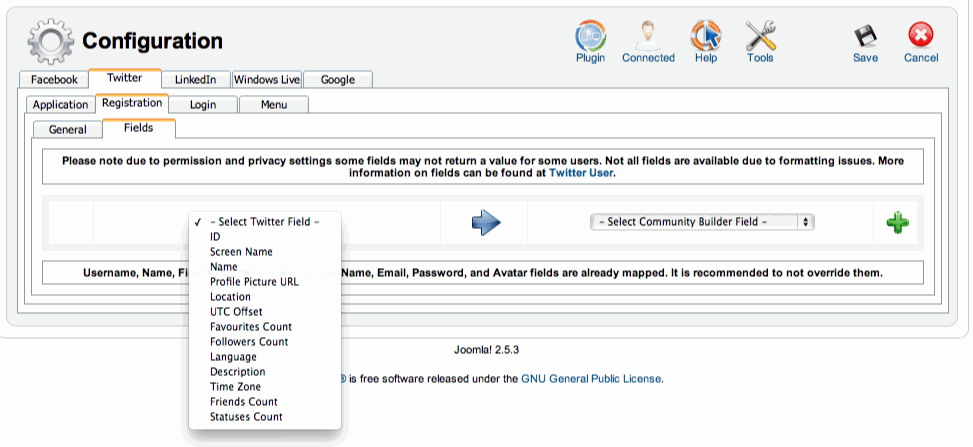Viewport: 973px width, 447px height.
Task: Select Statuses Count option
Action: tap(265, 417)
